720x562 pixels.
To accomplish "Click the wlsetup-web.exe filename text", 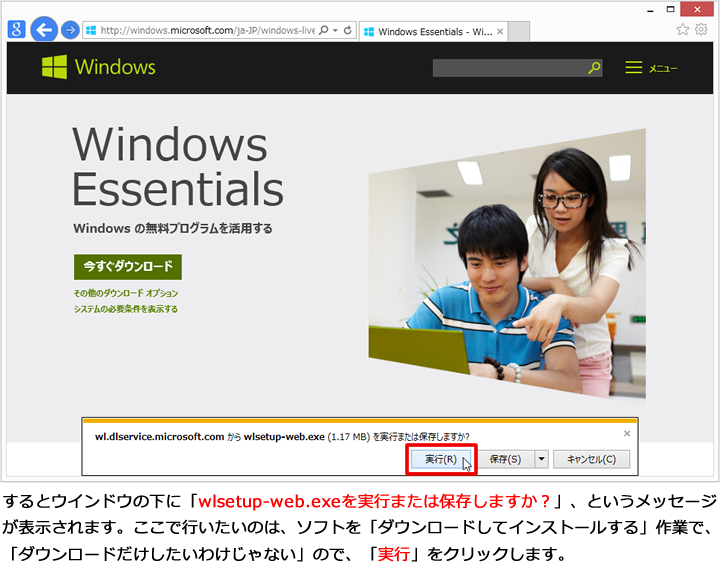I will [284, 437].
